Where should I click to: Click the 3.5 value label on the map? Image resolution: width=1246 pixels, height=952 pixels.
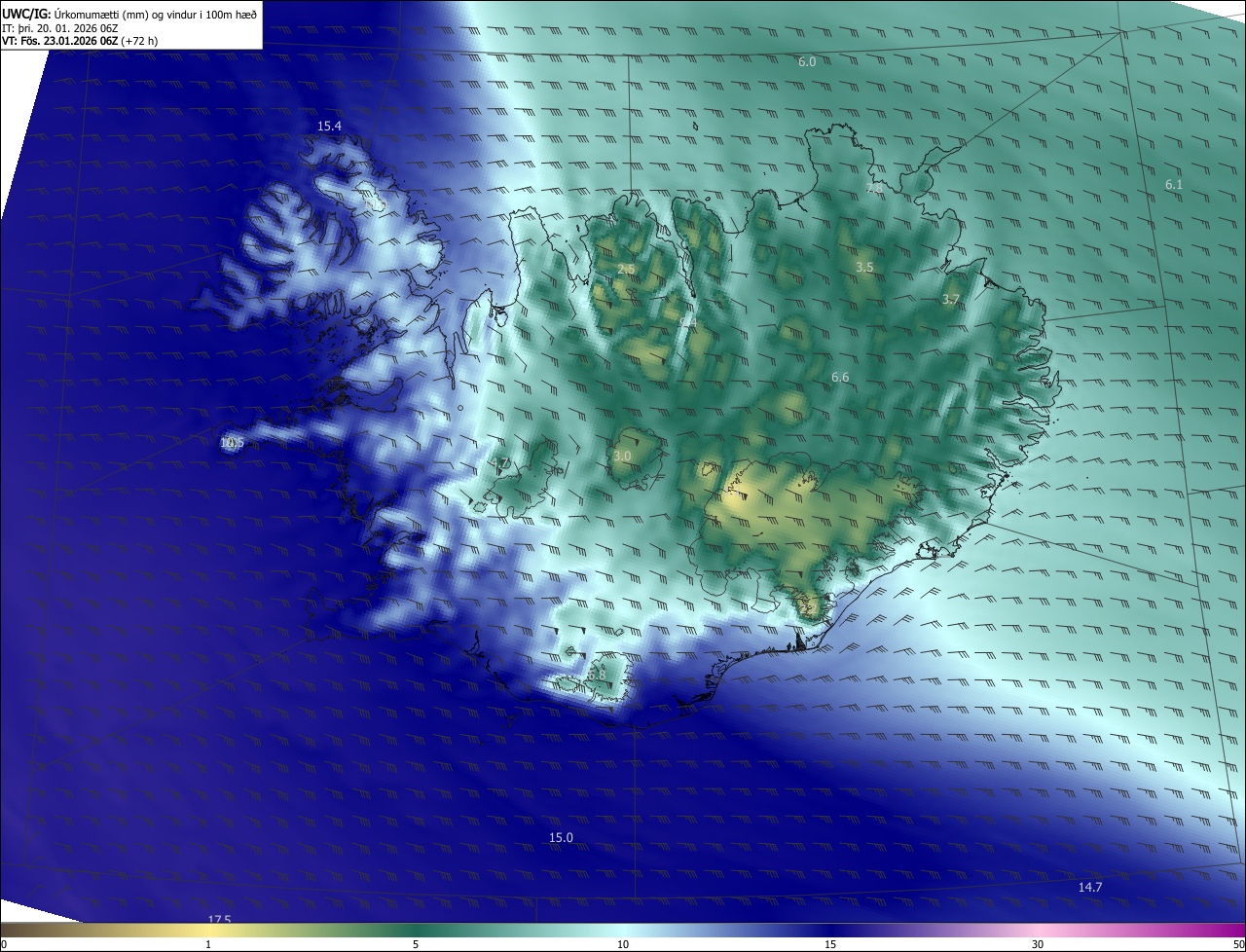tap(864, 267)
